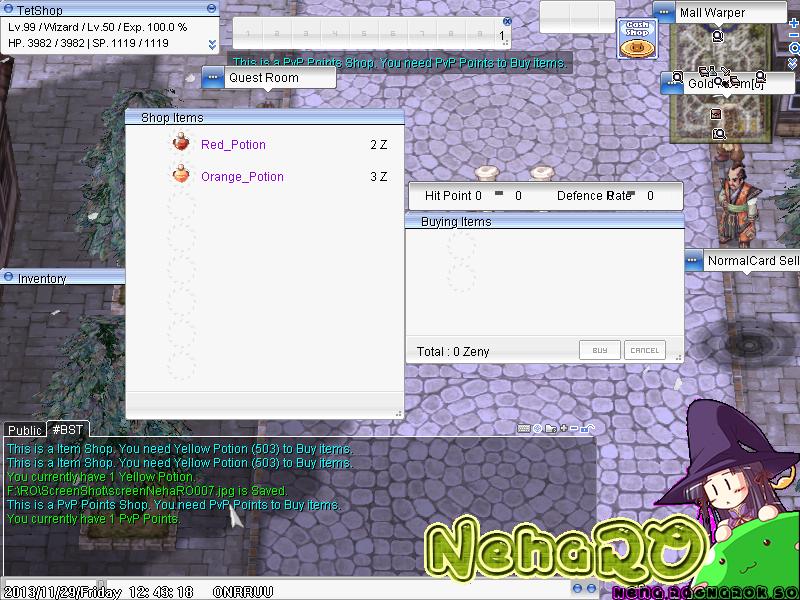Open the Cash Shop icon

coord(637,39)
